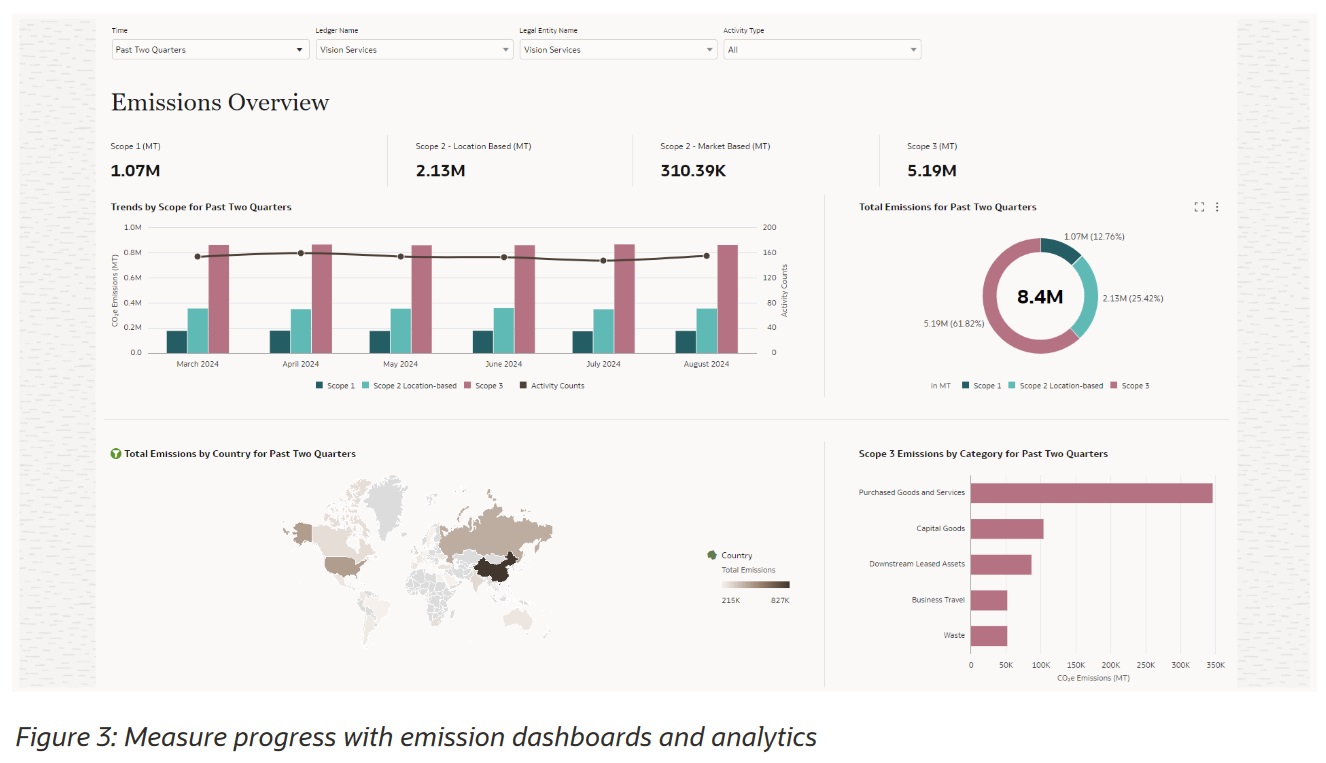The width and height of the screenshot is (1326, 763).
Task: Click the Scope 1 (MT) 1.07M value
Action: point(135,171)
